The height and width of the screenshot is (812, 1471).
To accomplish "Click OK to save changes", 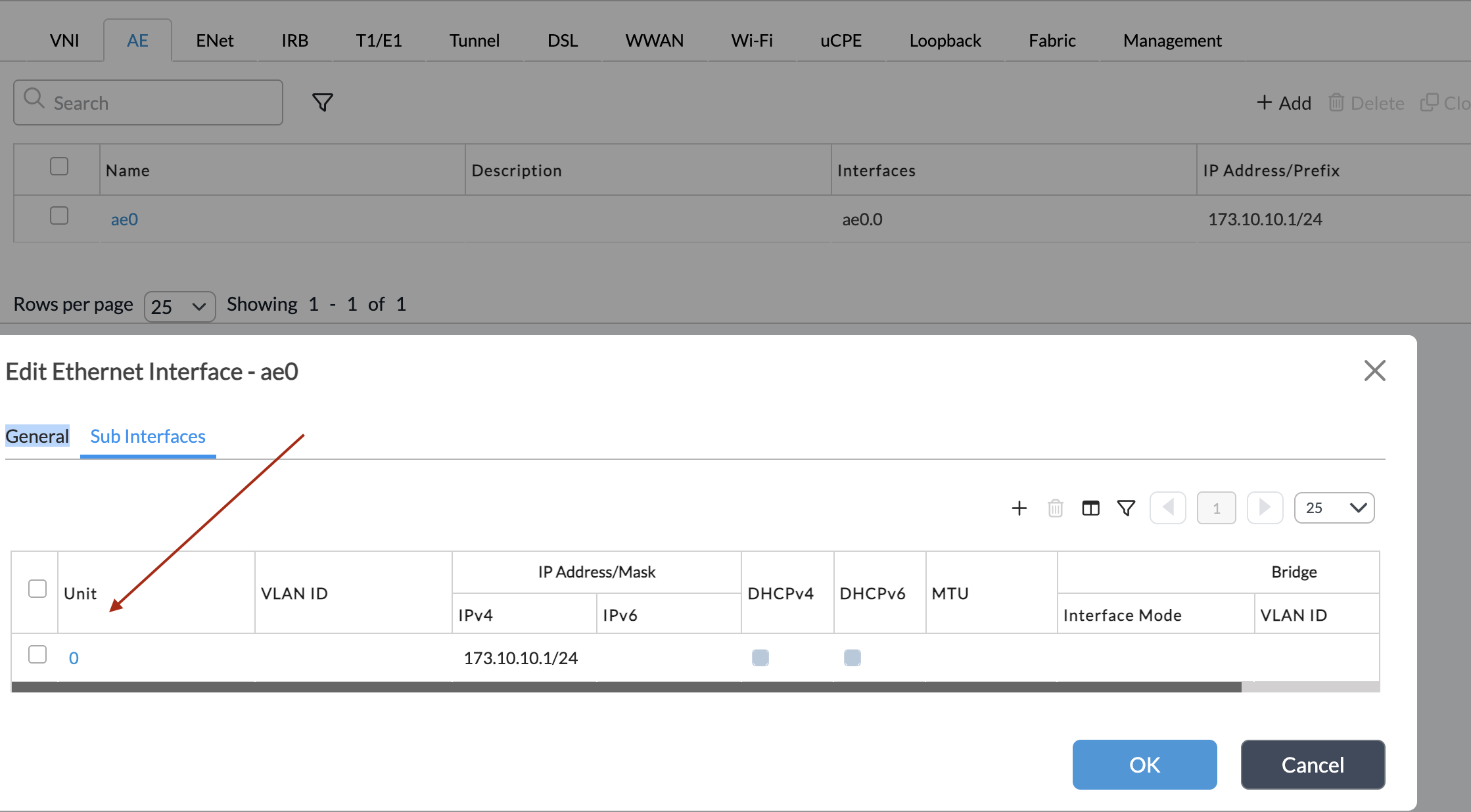I will 1144,765.
